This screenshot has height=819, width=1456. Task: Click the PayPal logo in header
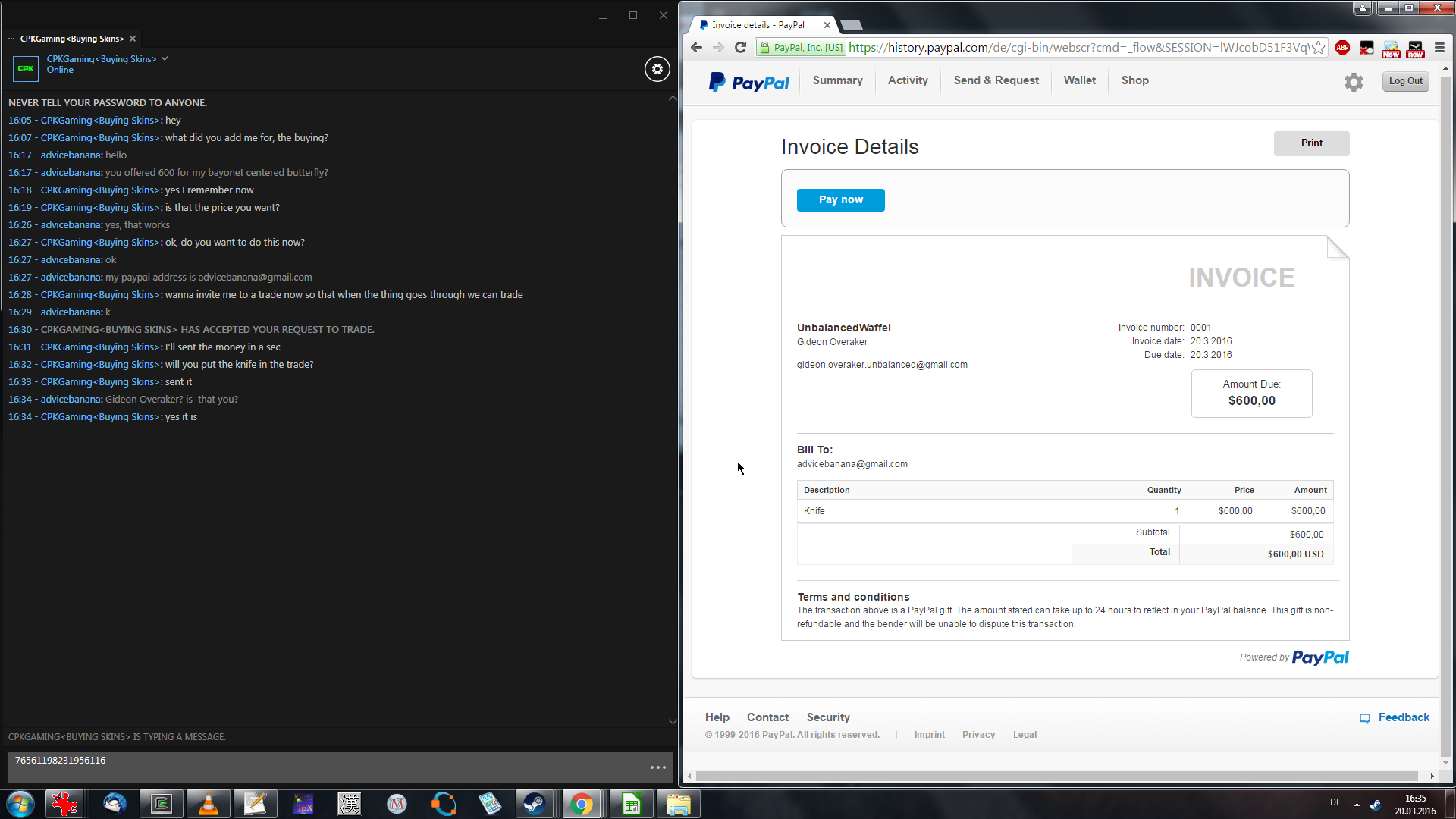748,82
